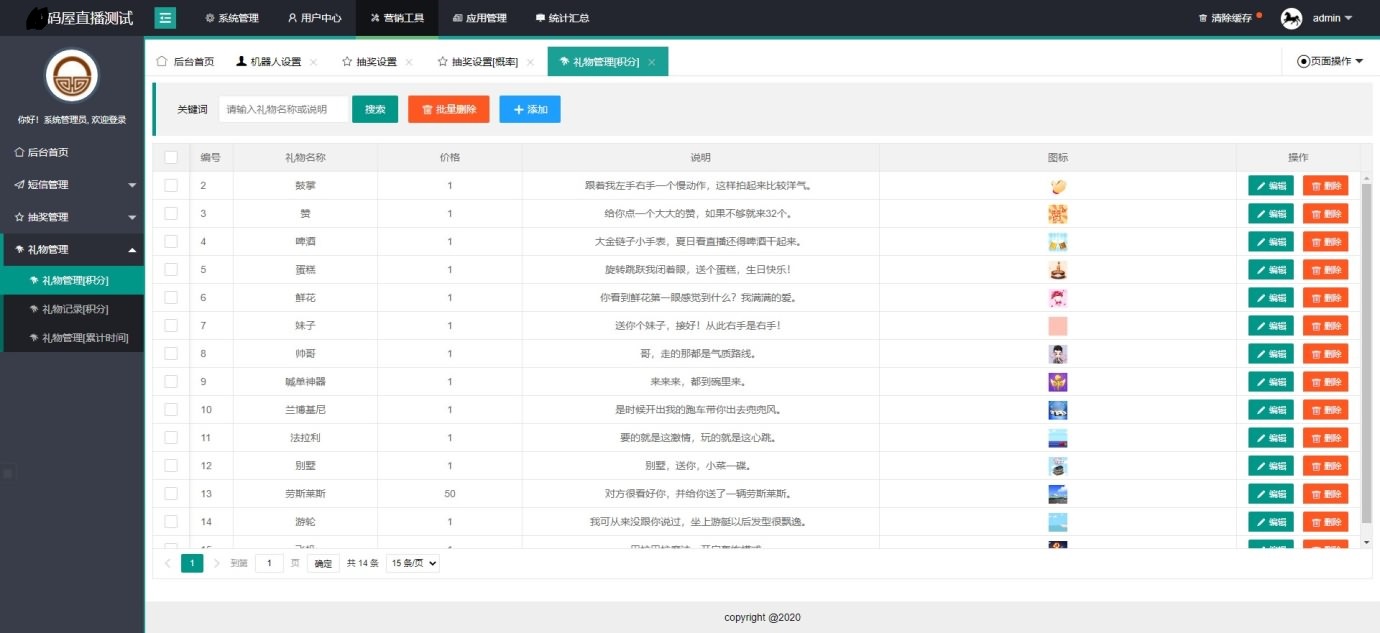
Task: Select 礼物管理[累计时间] in sidebar
Action: (x=72, y=338)
